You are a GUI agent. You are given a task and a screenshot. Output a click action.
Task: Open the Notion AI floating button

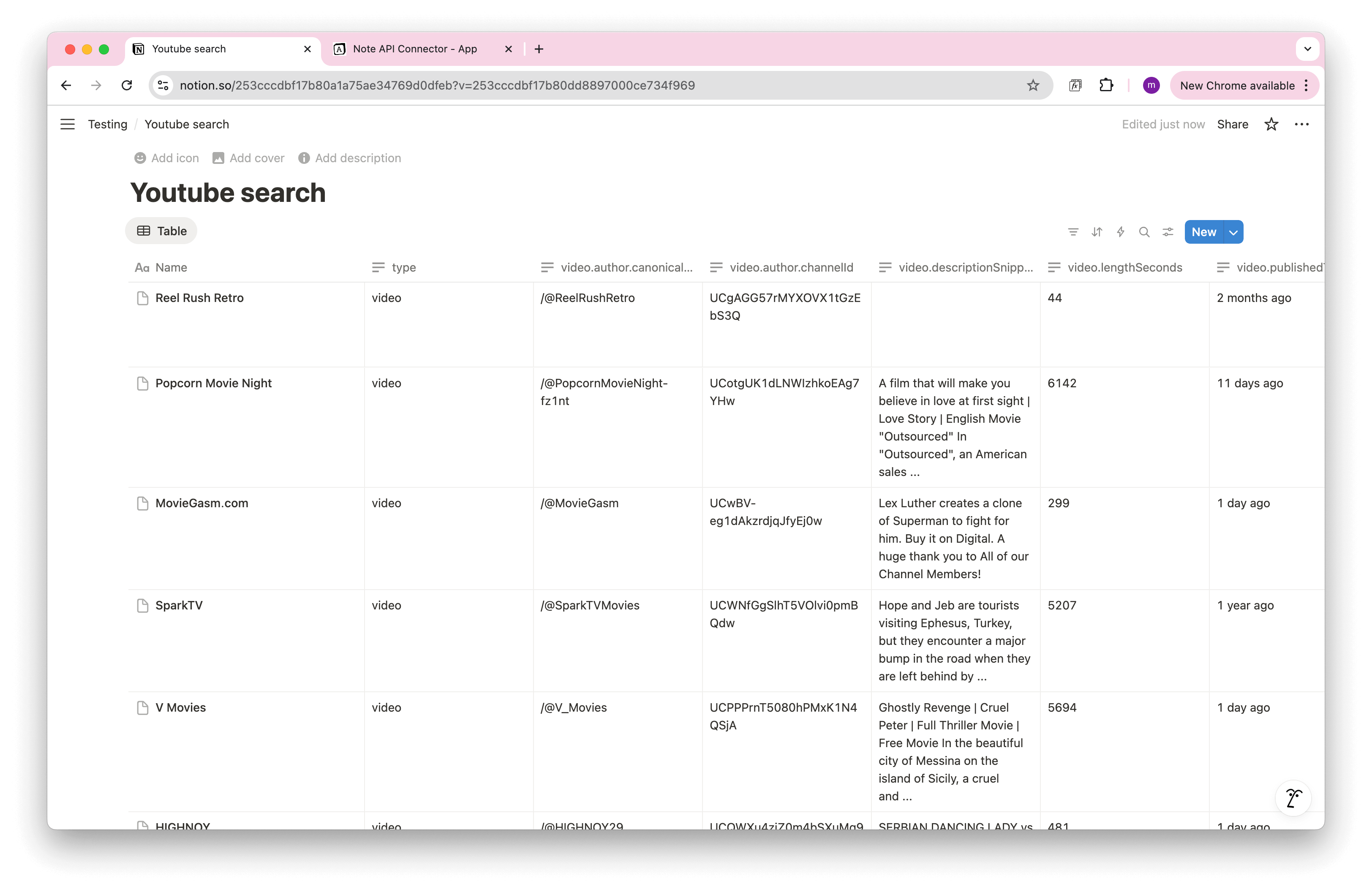(x=1293, y=798)
